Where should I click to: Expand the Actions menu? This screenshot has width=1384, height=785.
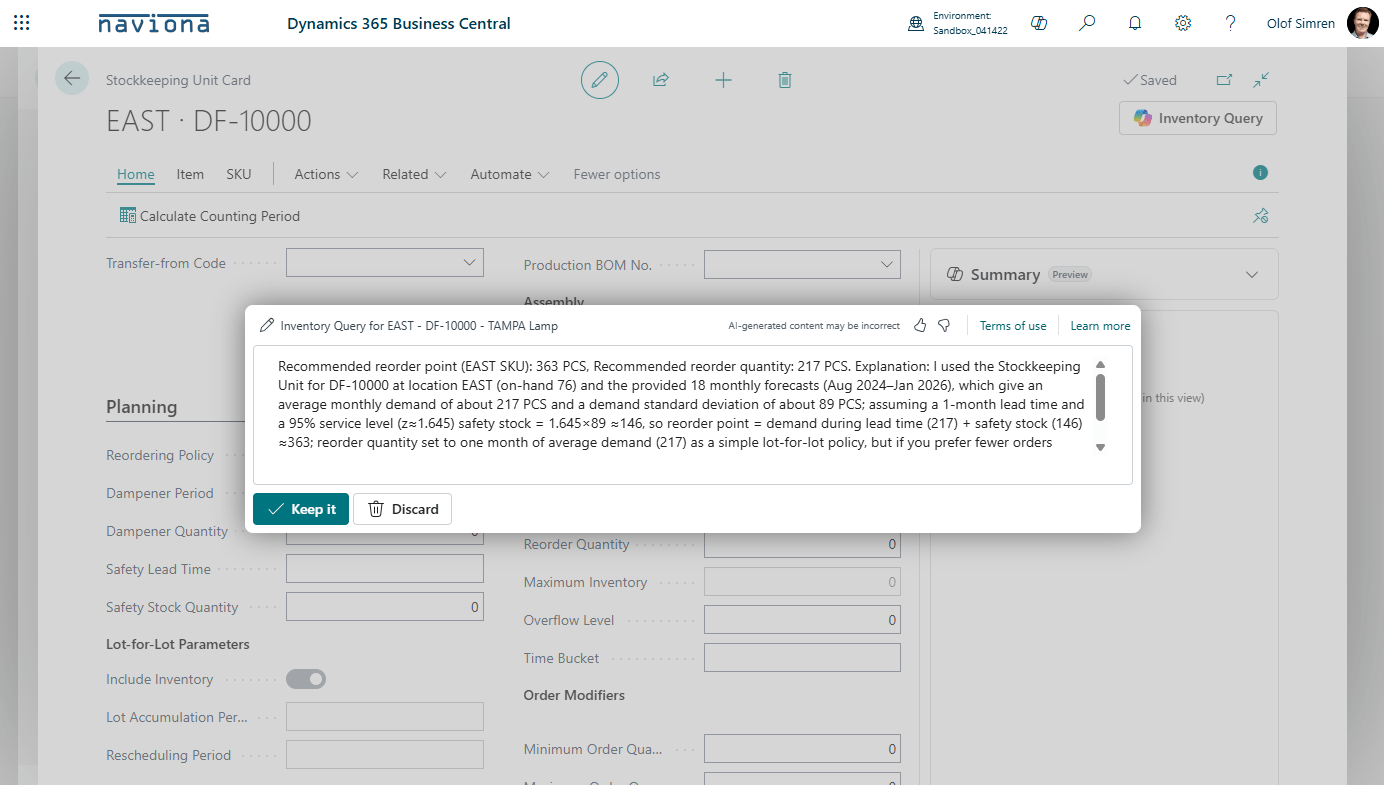point(326,174)
